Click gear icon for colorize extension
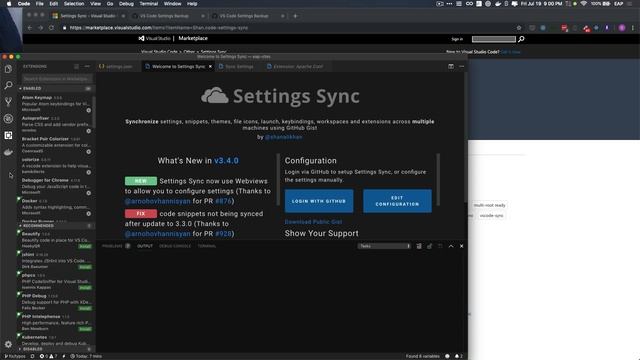This screenshot has height=360, width=640. tap(89, 172)
